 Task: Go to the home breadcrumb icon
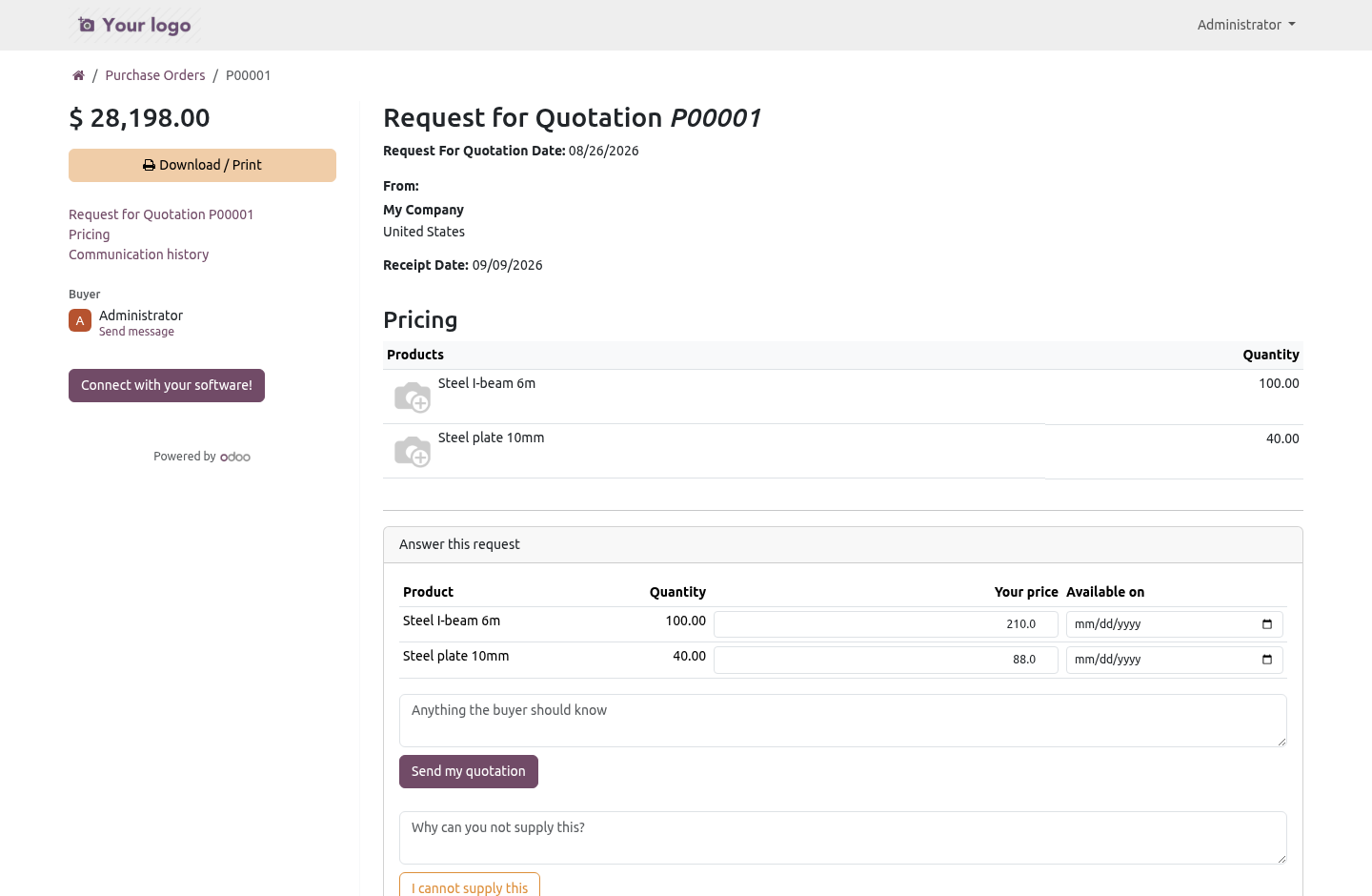tap(78, 75)
